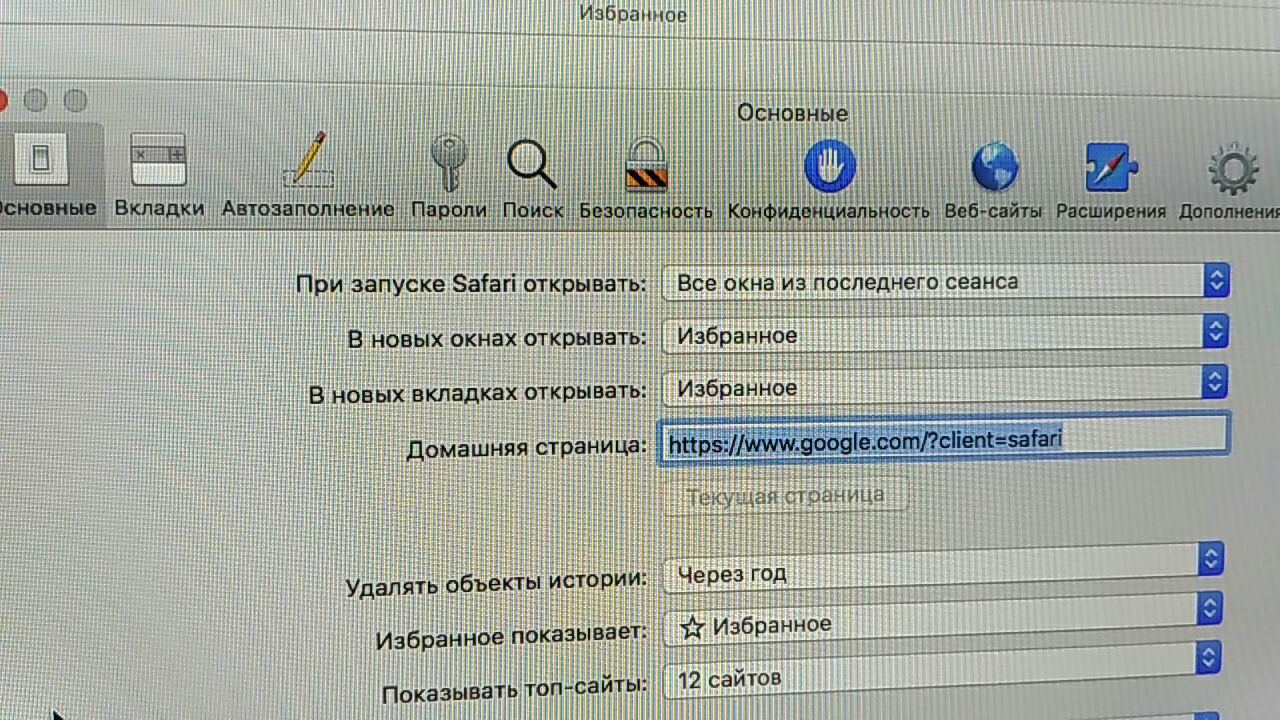Click the Домашняя страница URL field

click(943, 437)
